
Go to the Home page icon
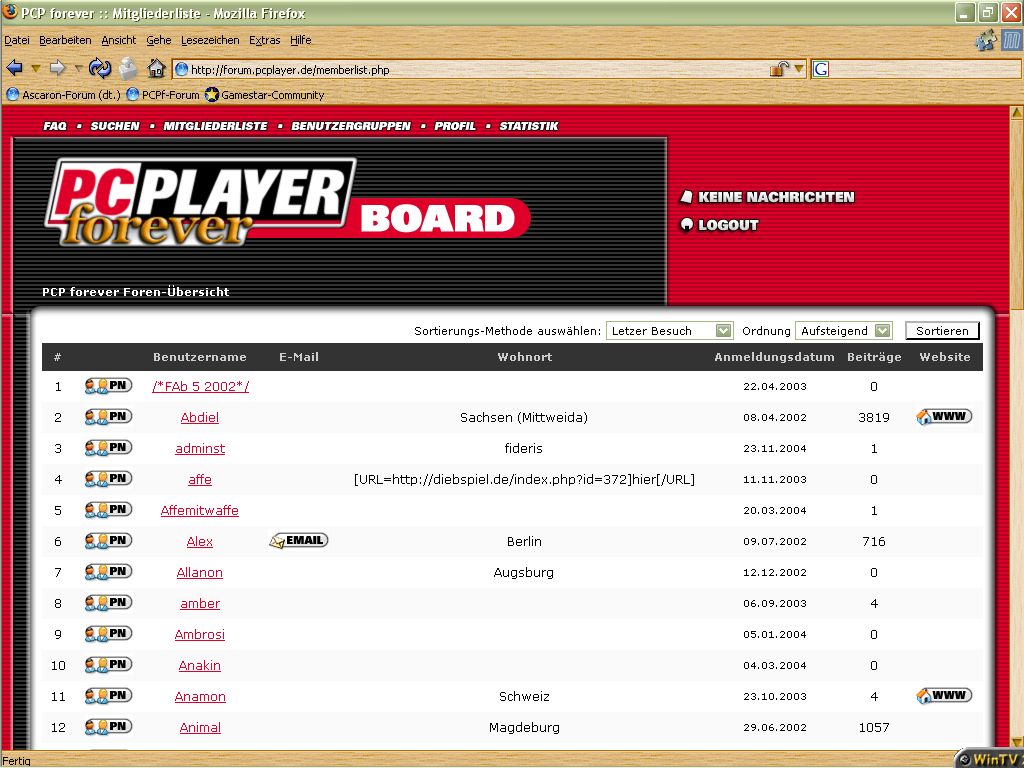(156, 68)
